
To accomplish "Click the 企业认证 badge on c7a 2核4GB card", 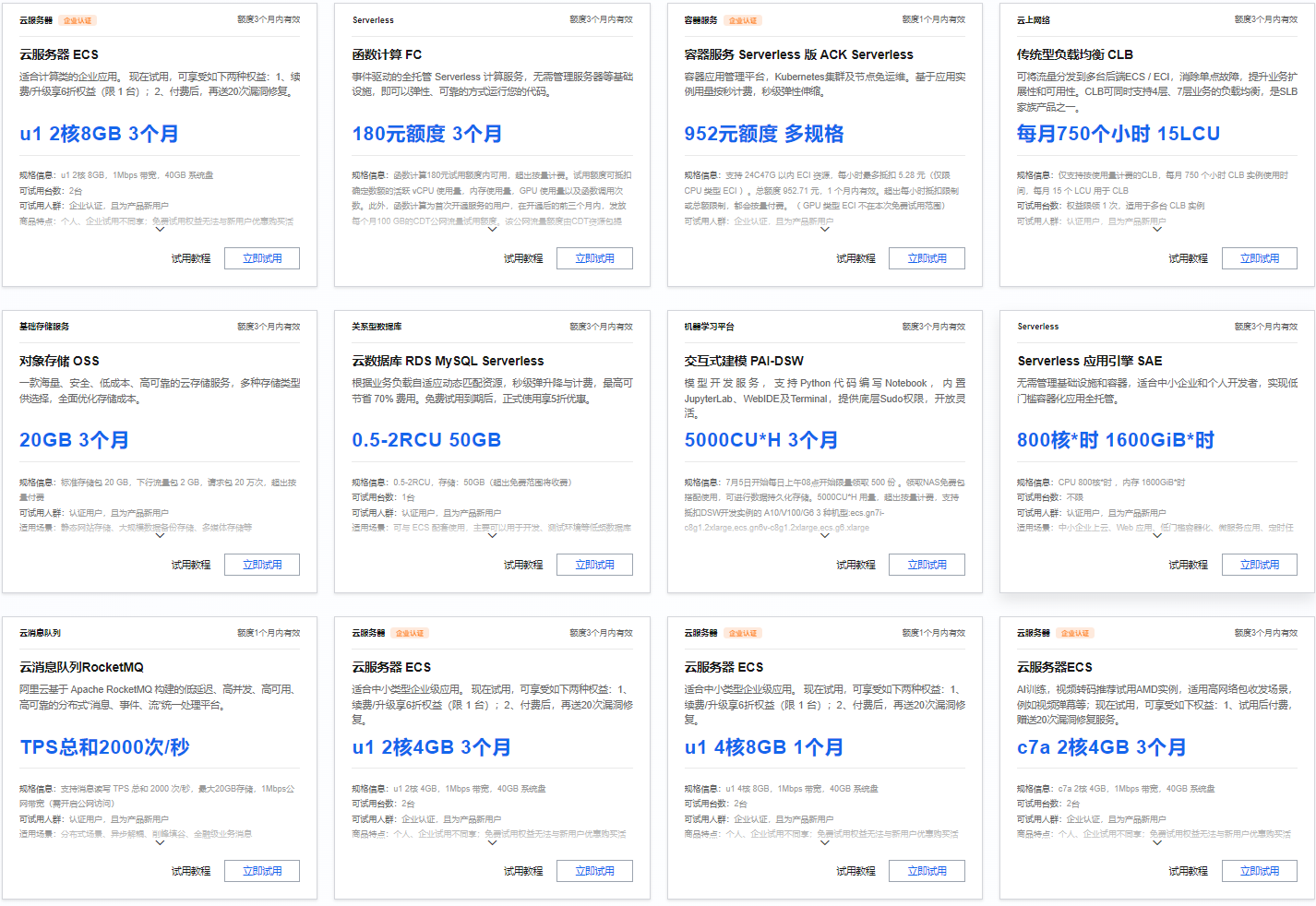I will 1075,633.
